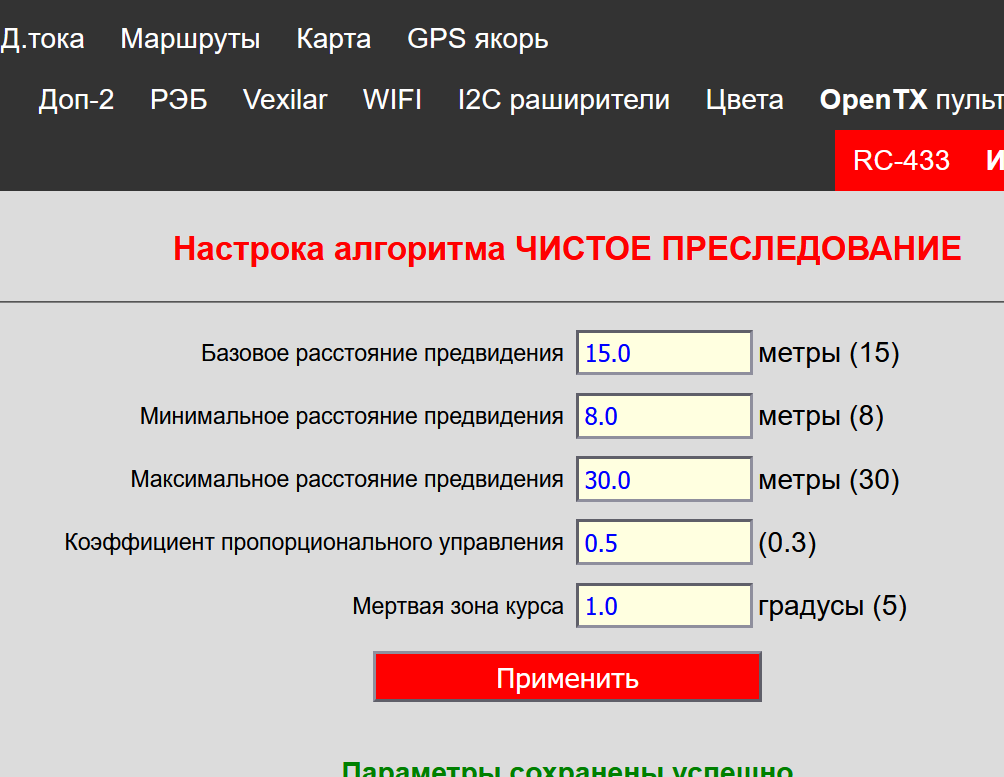Click the Мертвая зона курса input field

click(x=663, y=606)
